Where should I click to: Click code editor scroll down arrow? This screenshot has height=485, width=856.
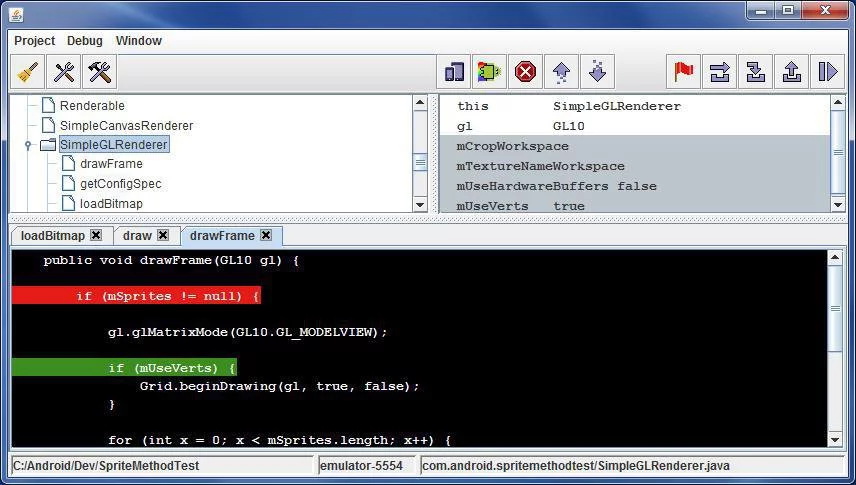click(835, 439)
